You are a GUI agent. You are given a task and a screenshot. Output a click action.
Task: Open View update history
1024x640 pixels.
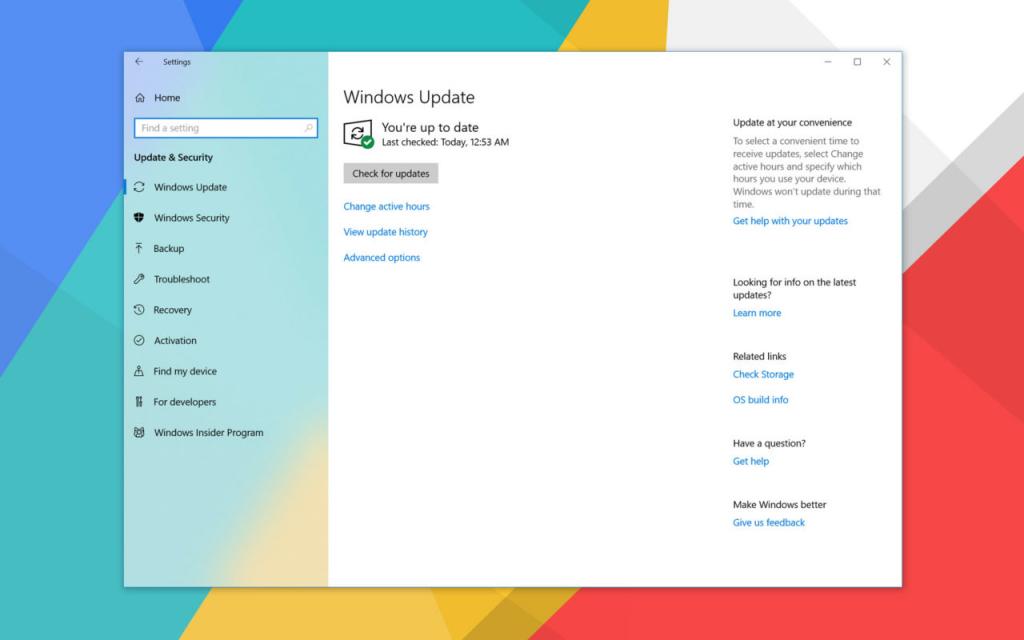pos(385,232)
